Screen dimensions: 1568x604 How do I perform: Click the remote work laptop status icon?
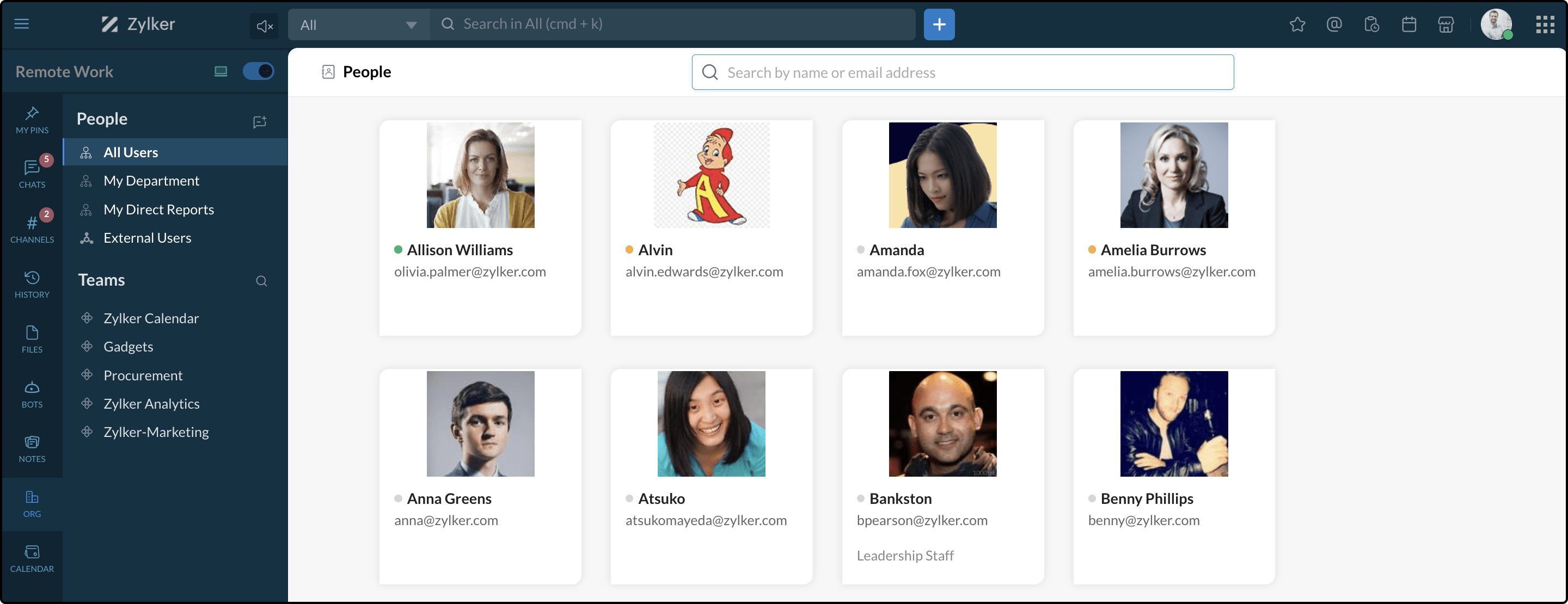[221, 72]
